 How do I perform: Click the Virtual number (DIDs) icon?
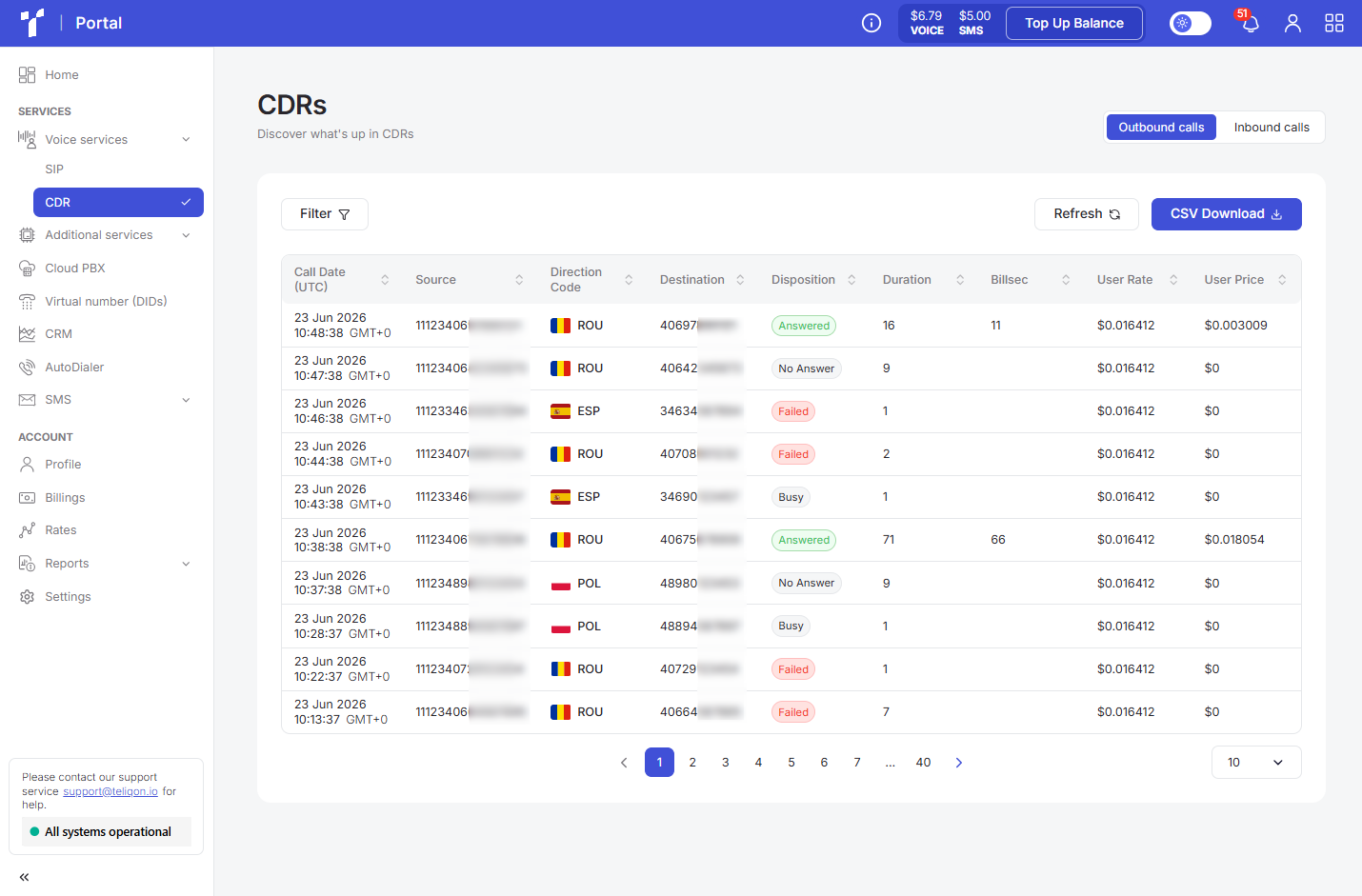[x=27, y=301]
